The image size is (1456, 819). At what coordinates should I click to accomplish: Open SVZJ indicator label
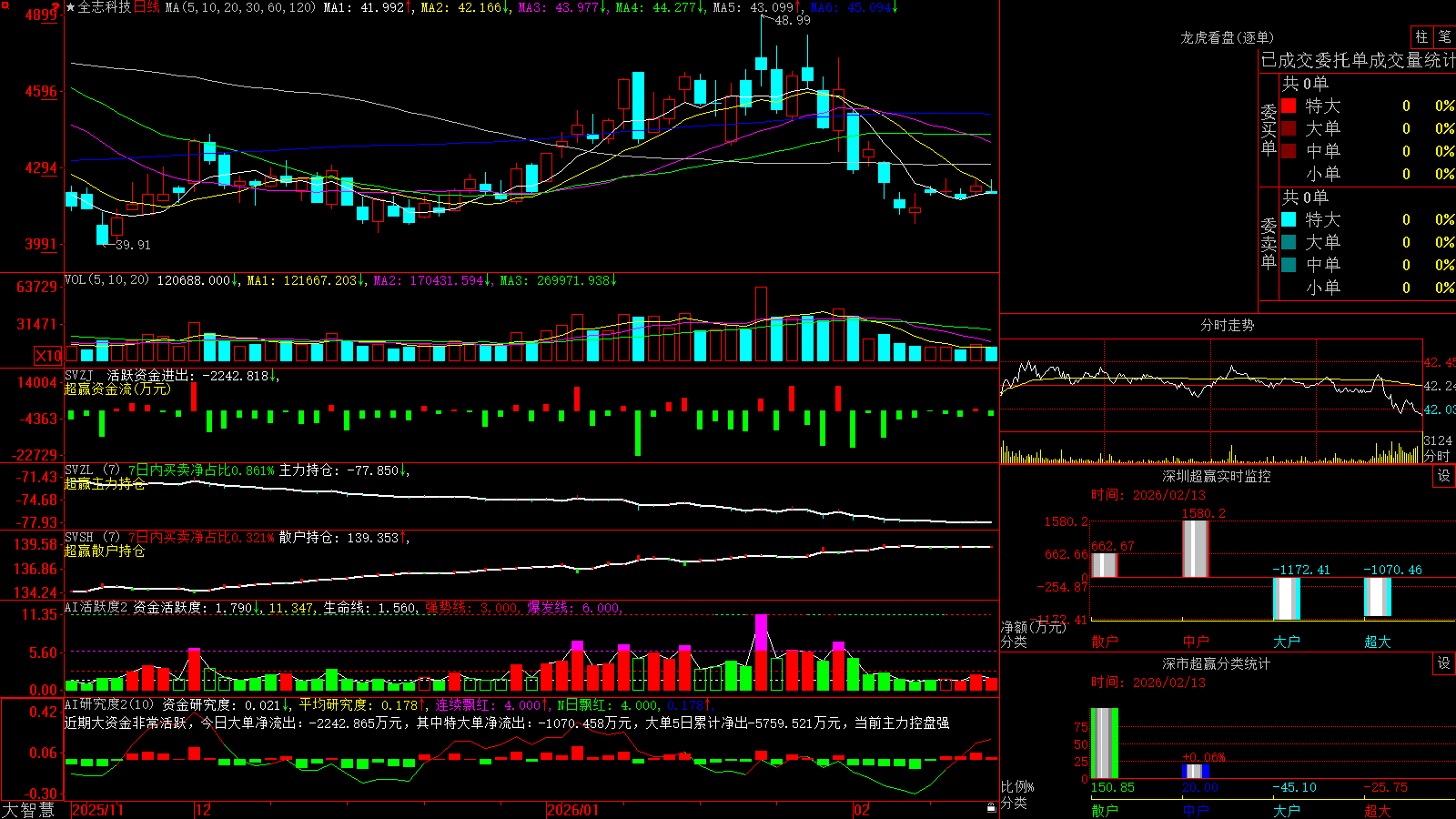coord(78,375)
